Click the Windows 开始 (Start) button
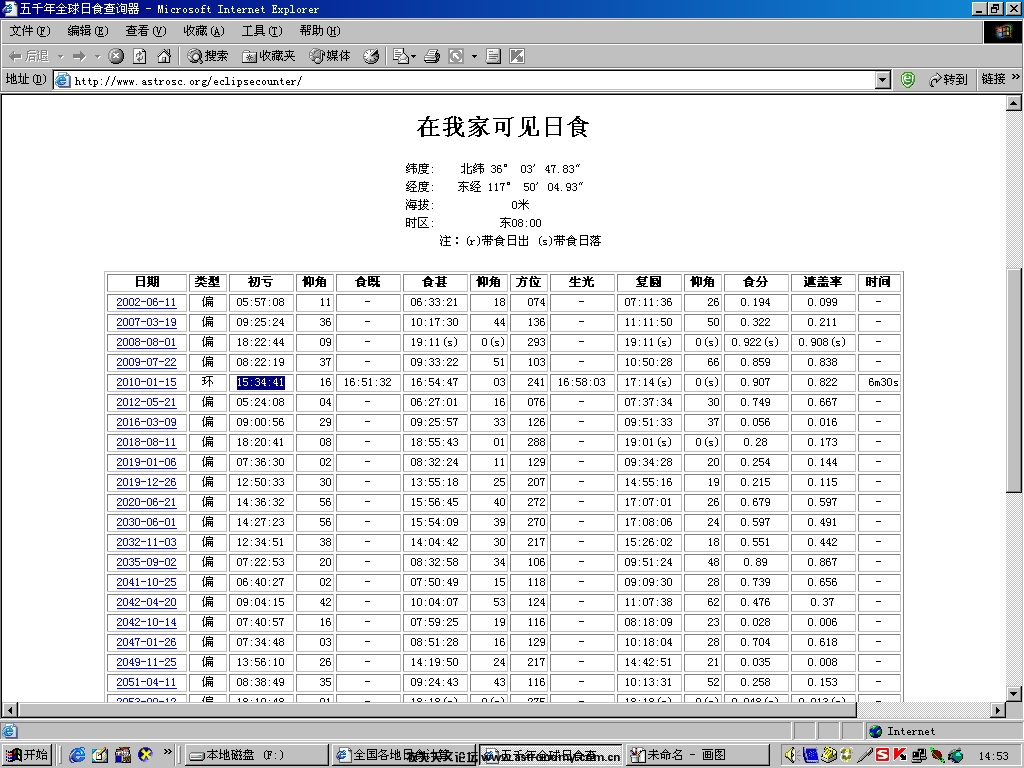Viewport: 1024px width, 768px height. coord(27,755)
